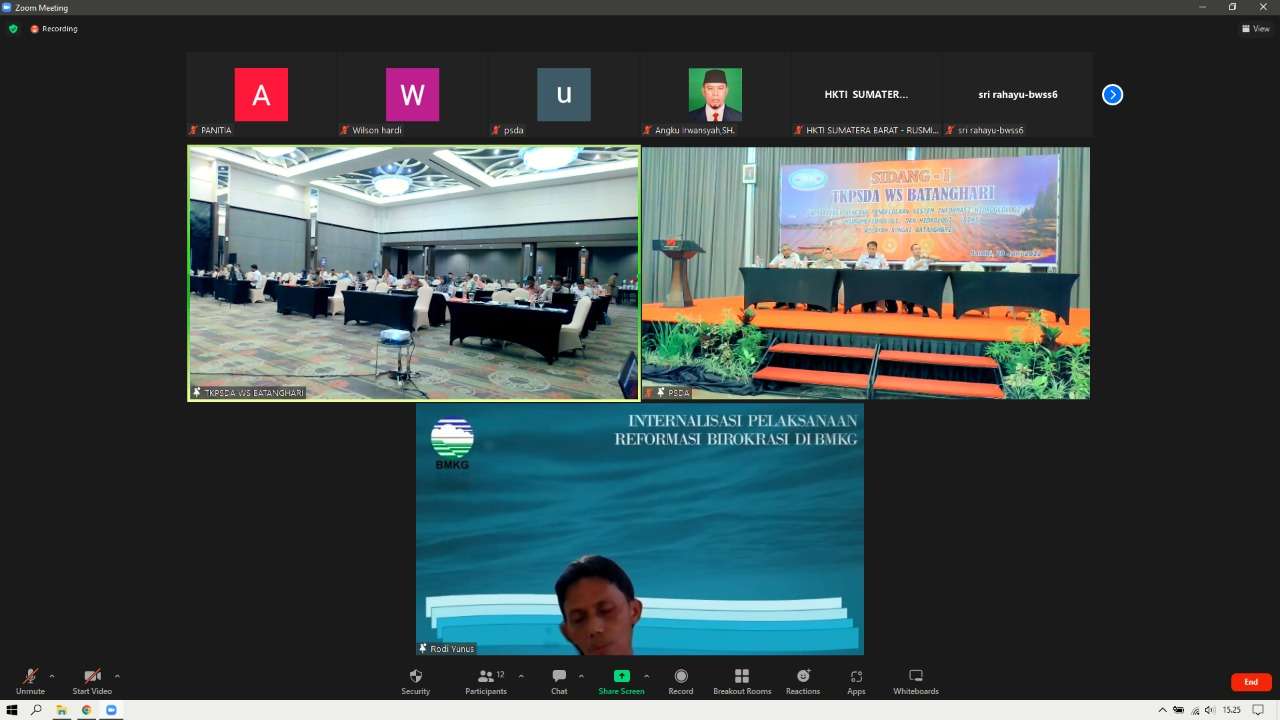The width and height of the screenshot is (1280, 720).
Task: Select Rodi Yunus video tile
Action: (x=640, y=529)
